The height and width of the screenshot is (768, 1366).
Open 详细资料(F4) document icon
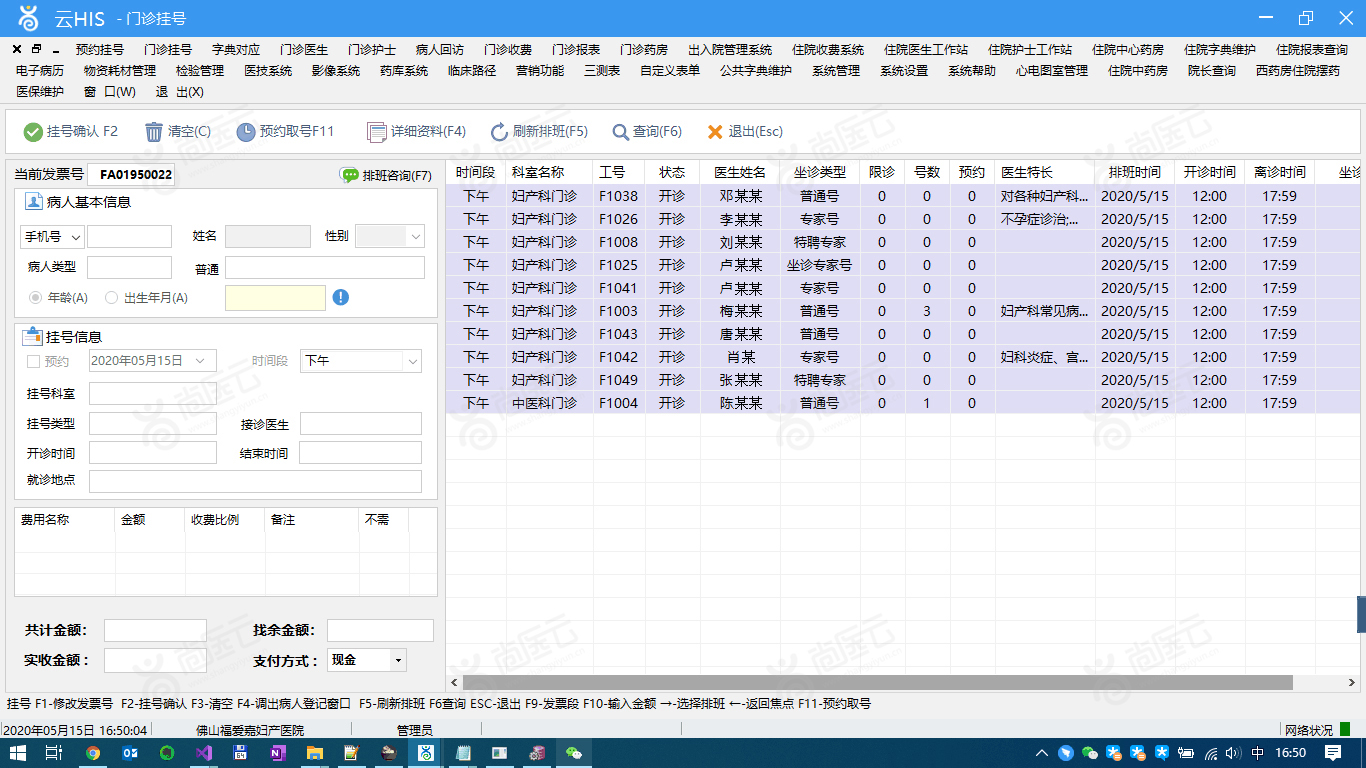(376, 132)
